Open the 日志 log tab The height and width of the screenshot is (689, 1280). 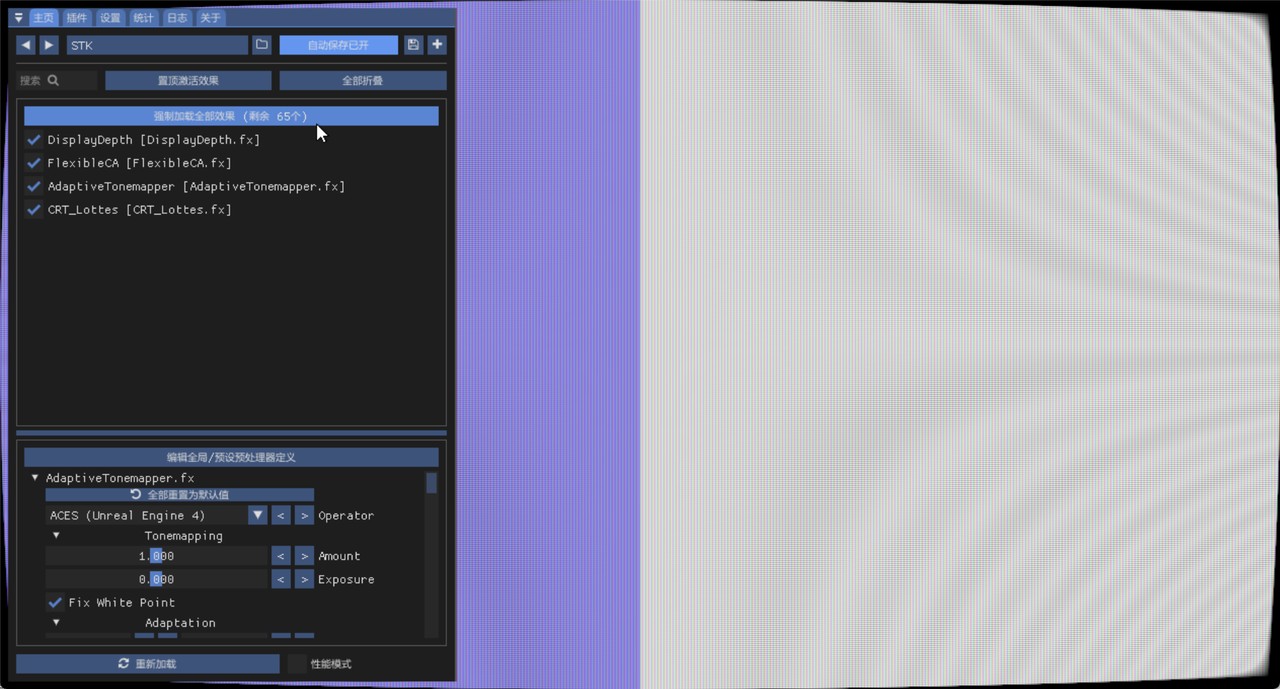tap(177, 18)
